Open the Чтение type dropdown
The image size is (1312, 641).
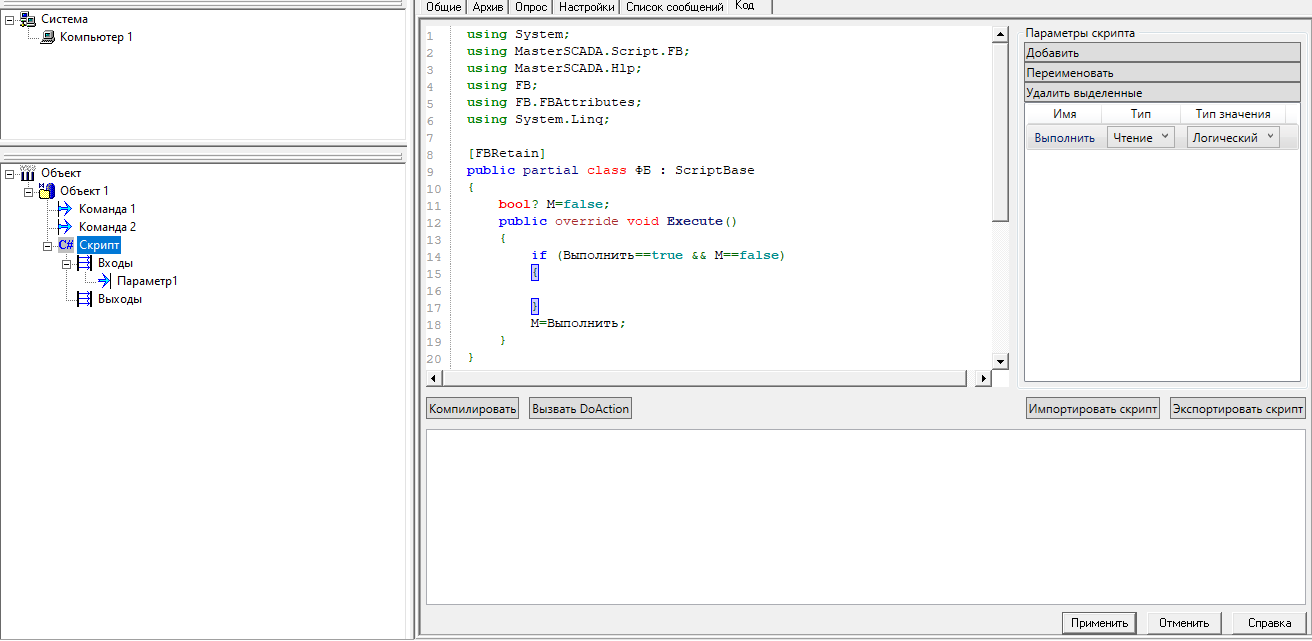(x=1140, y=138)
